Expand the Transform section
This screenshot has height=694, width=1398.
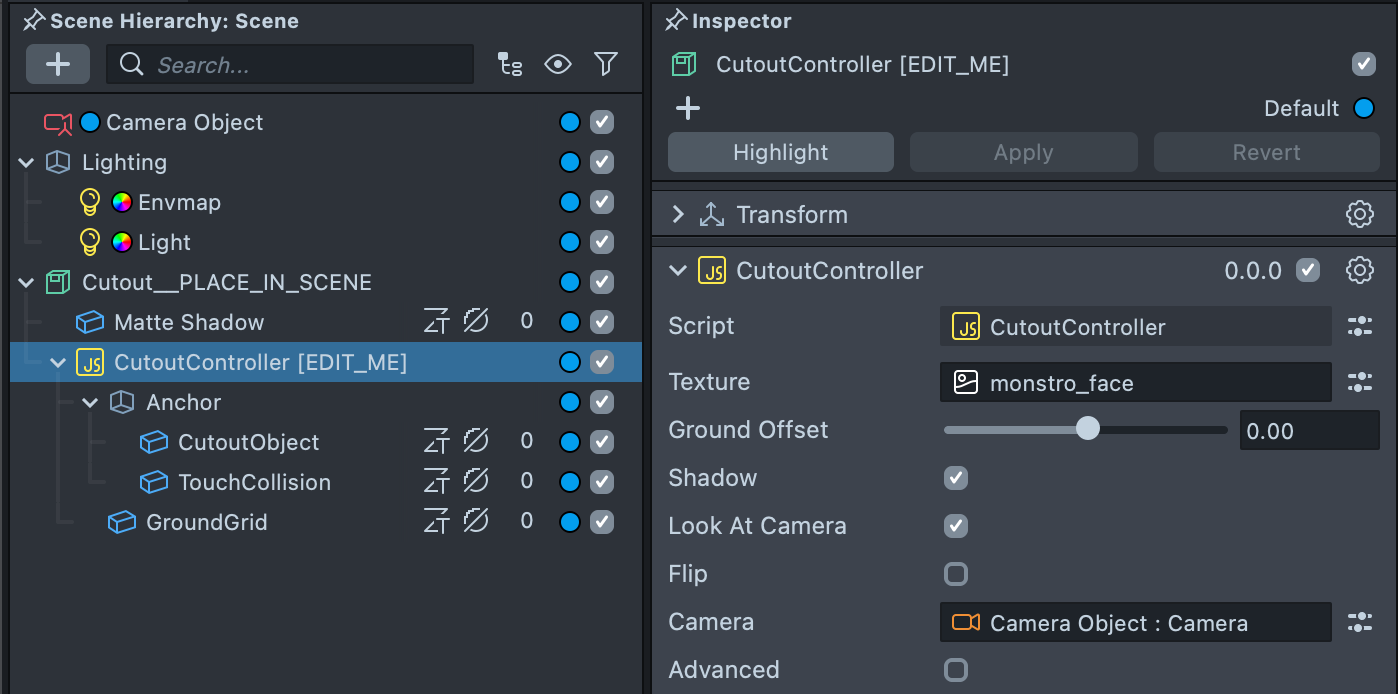point(678,214)
